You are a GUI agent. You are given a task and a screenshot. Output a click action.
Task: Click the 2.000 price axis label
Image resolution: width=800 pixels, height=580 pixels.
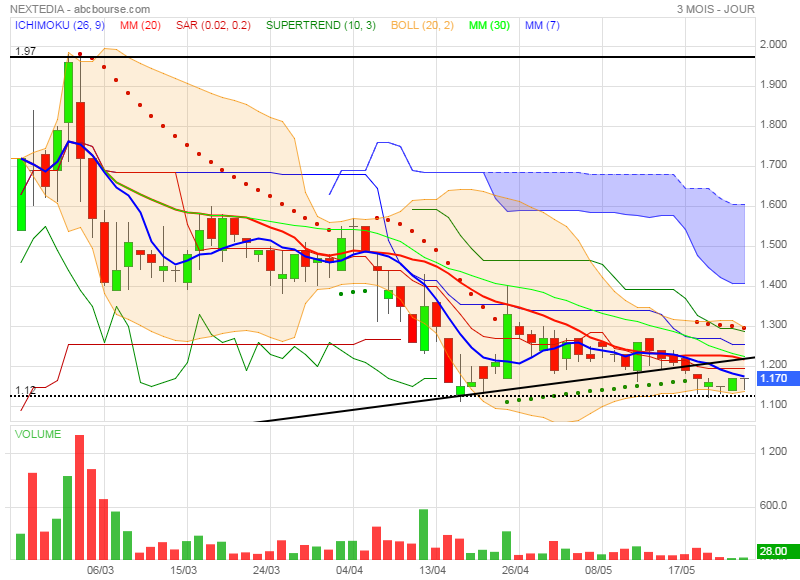(x=773, y=44)
